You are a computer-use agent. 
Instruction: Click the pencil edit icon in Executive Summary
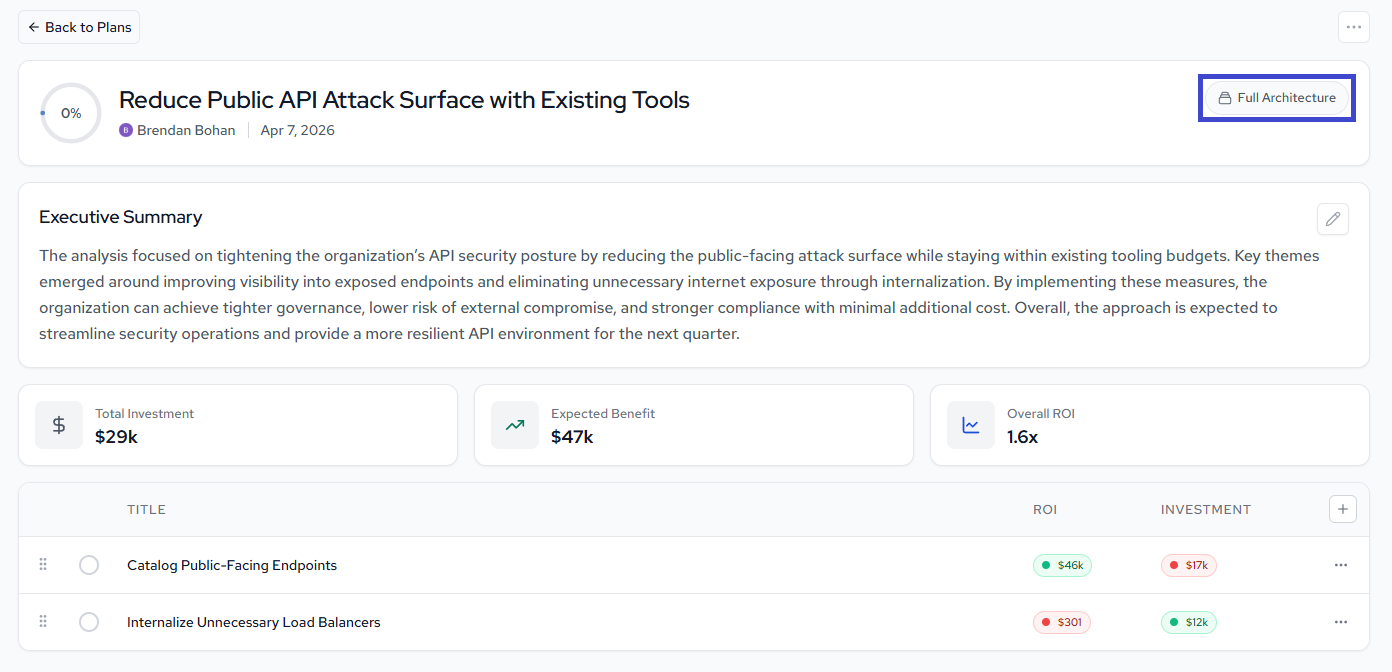[1332, 219]
